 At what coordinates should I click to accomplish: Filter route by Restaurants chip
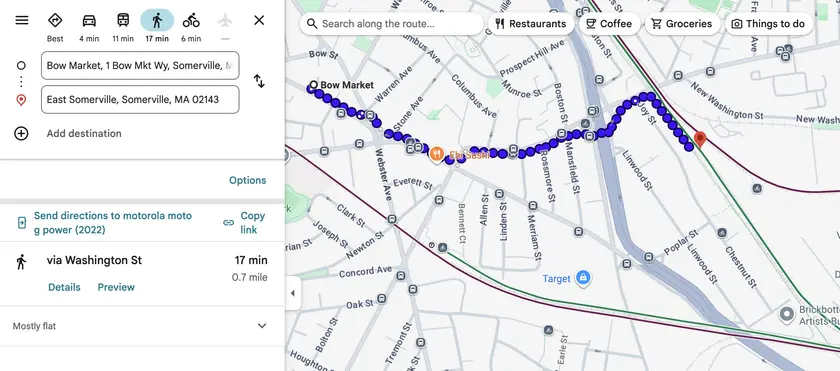pyautogui.click(x=531, y=24)
